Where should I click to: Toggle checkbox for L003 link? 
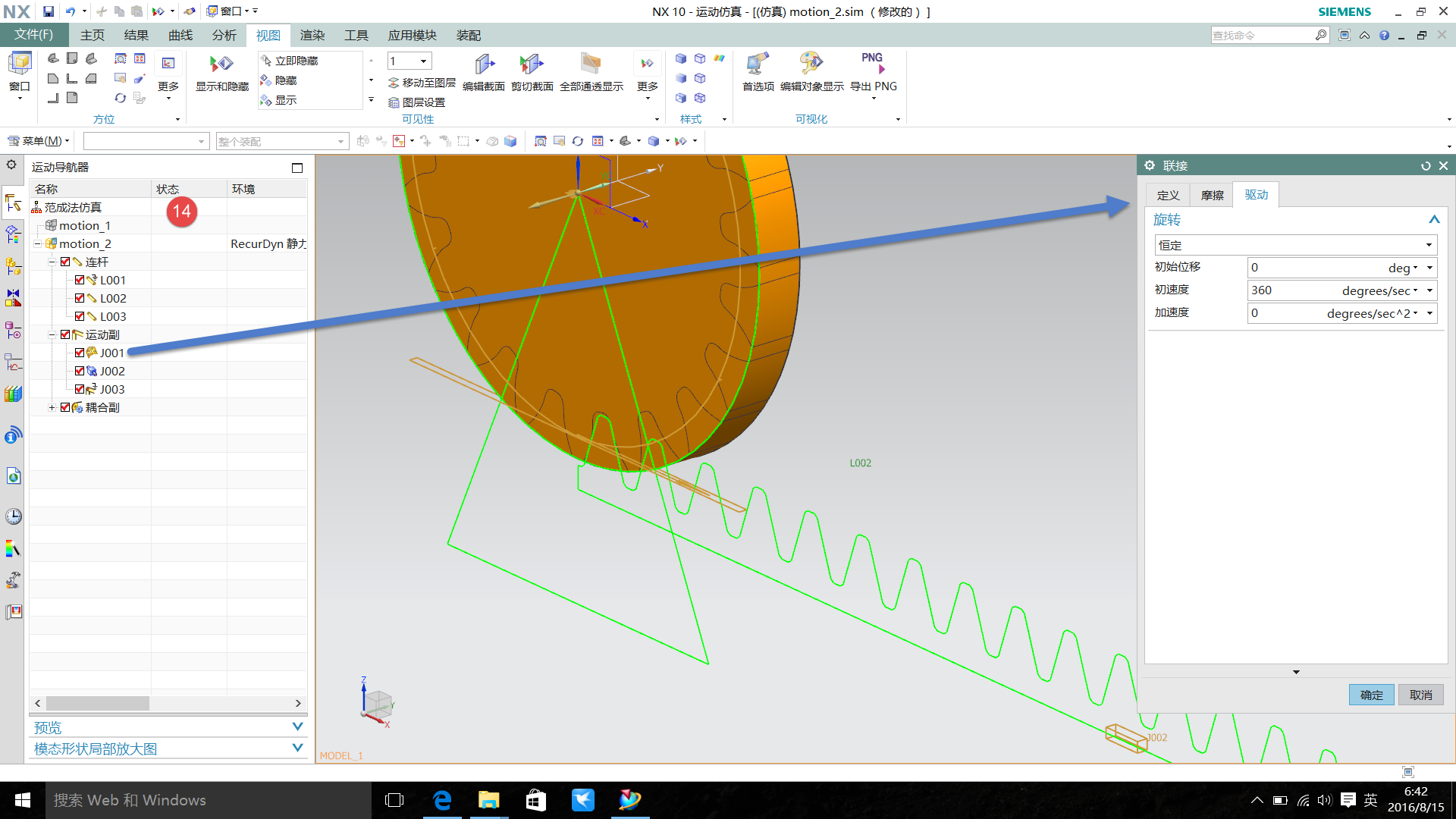tap(80, 316)
